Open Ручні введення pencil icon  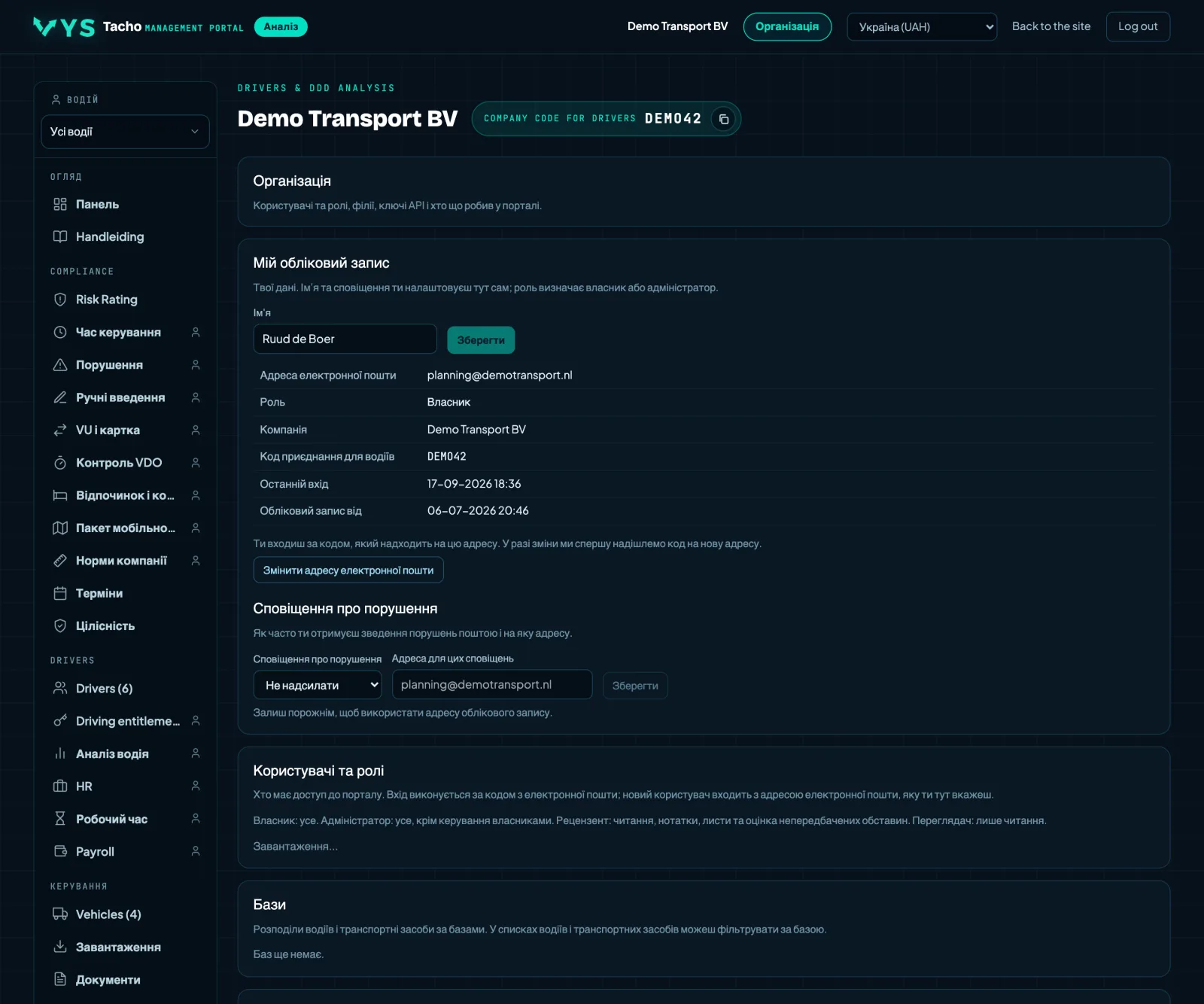pos(60,397)
